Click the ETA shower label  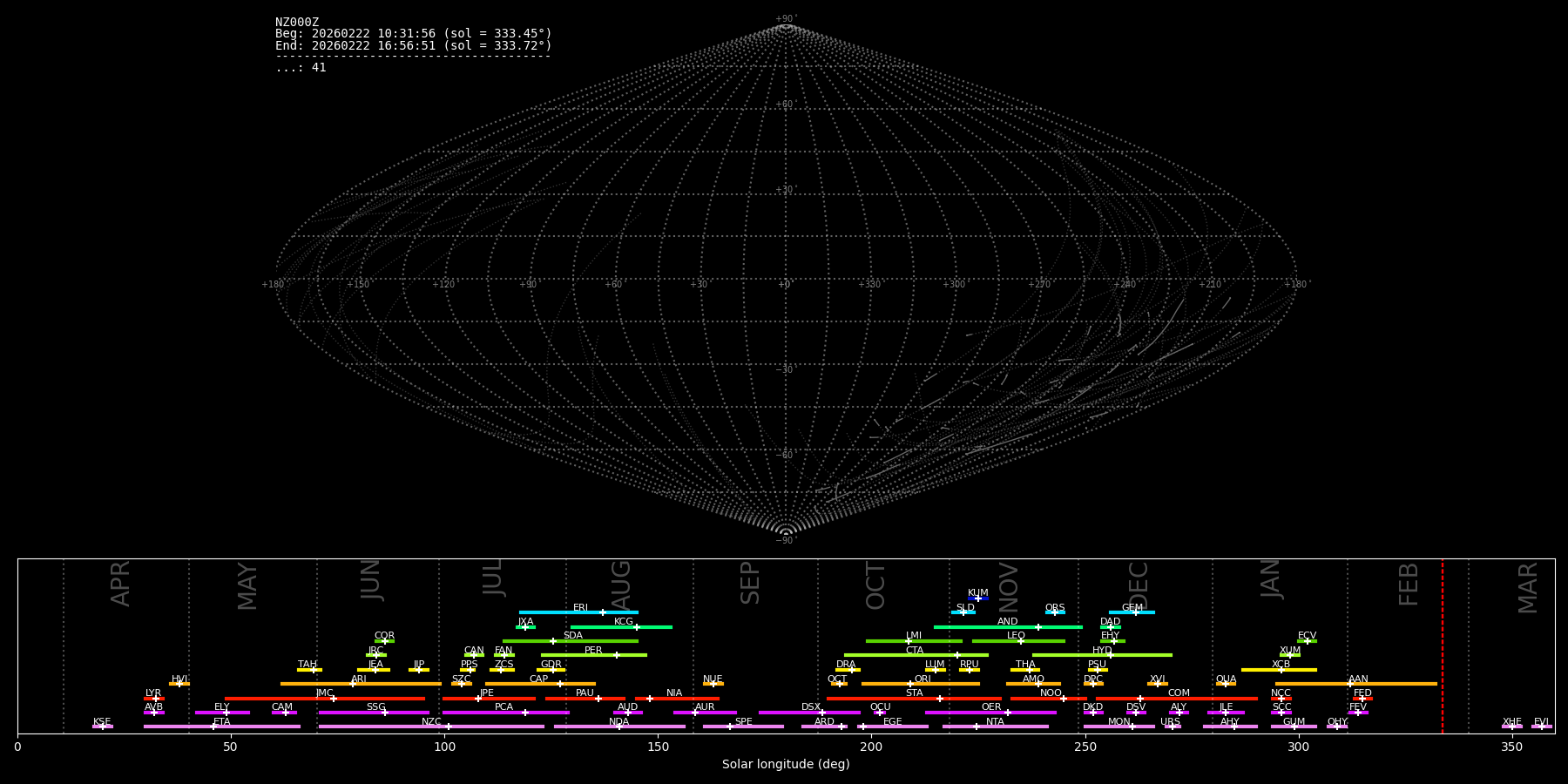[x=222, y=722]
